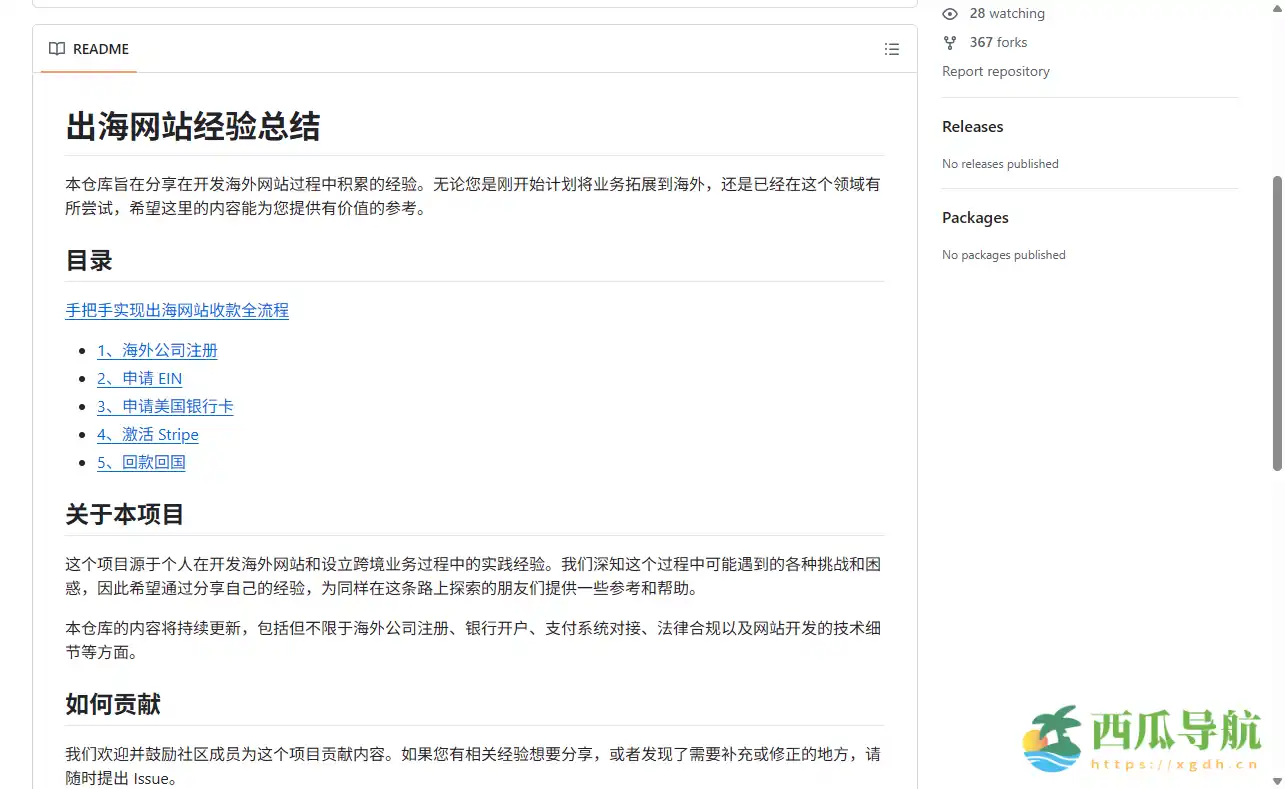Open the 367 forks link
1285x789 pixels.
(997, 42)
